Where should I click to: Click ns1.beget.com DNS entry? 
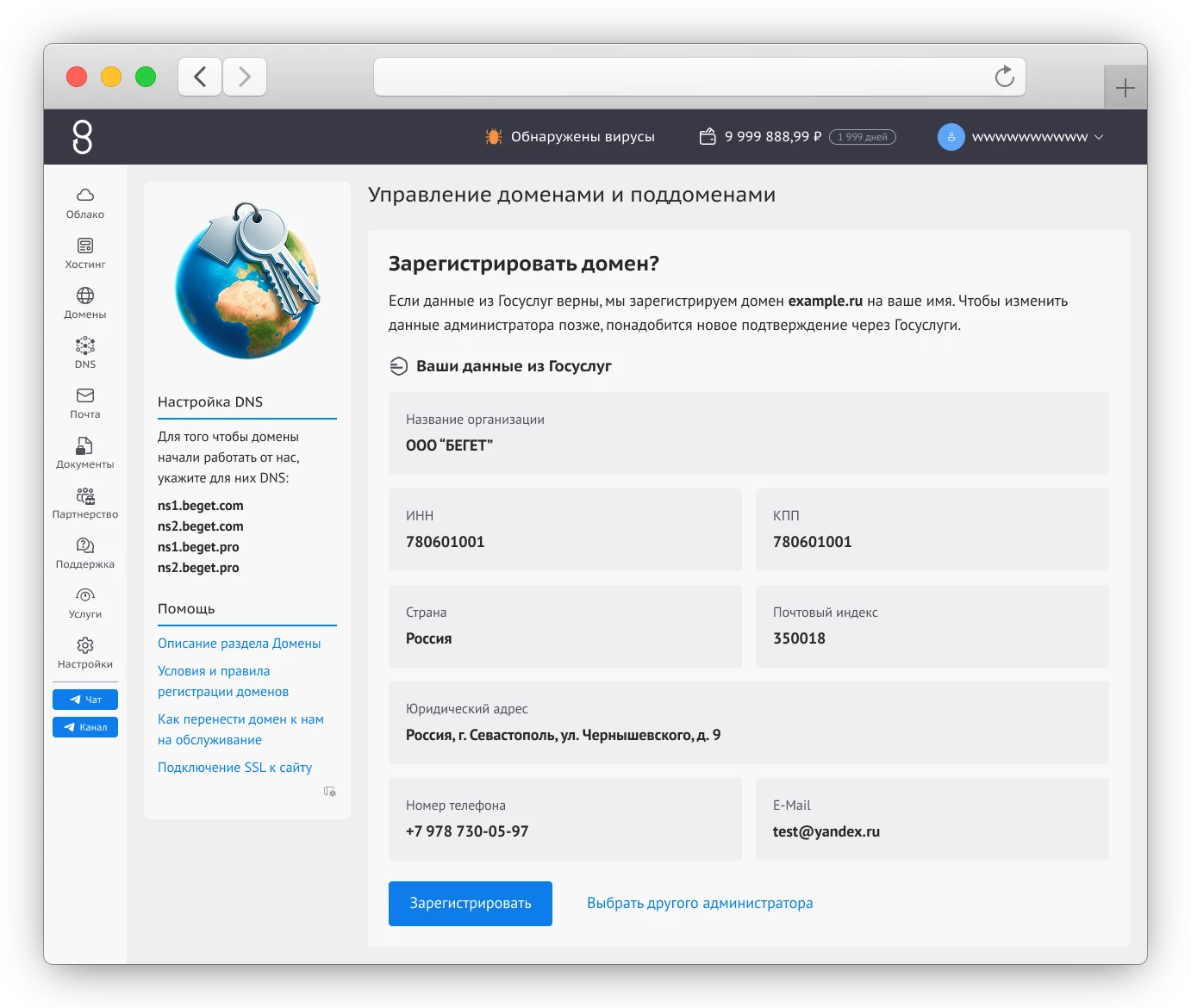point(201,506)
